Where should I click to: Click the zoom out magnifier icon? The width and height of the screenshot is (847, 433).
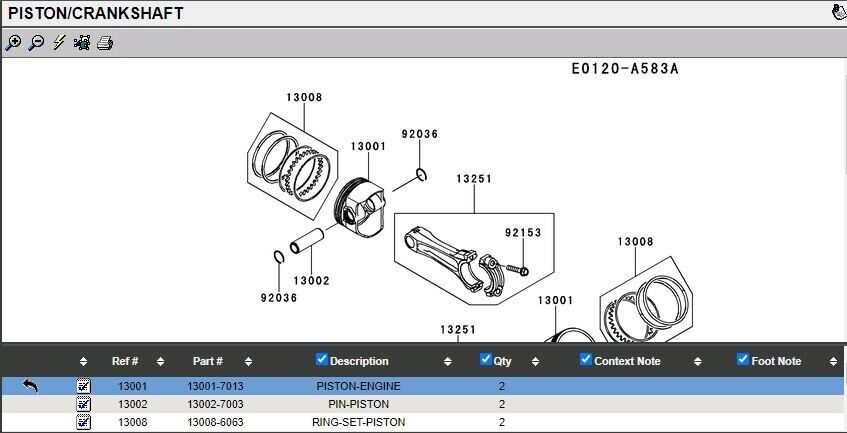[x=36, y=43]
